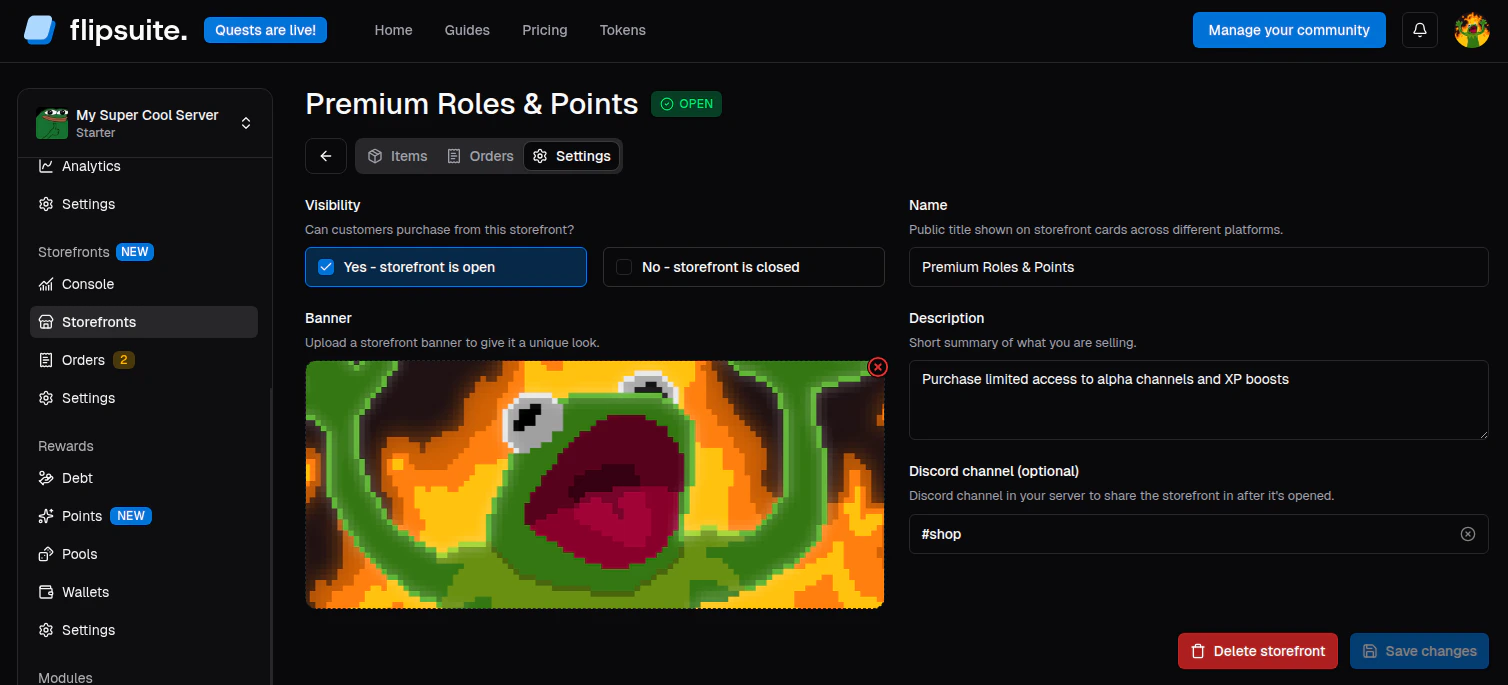
Task: Click Save changes button
Action: [1419, 651]
